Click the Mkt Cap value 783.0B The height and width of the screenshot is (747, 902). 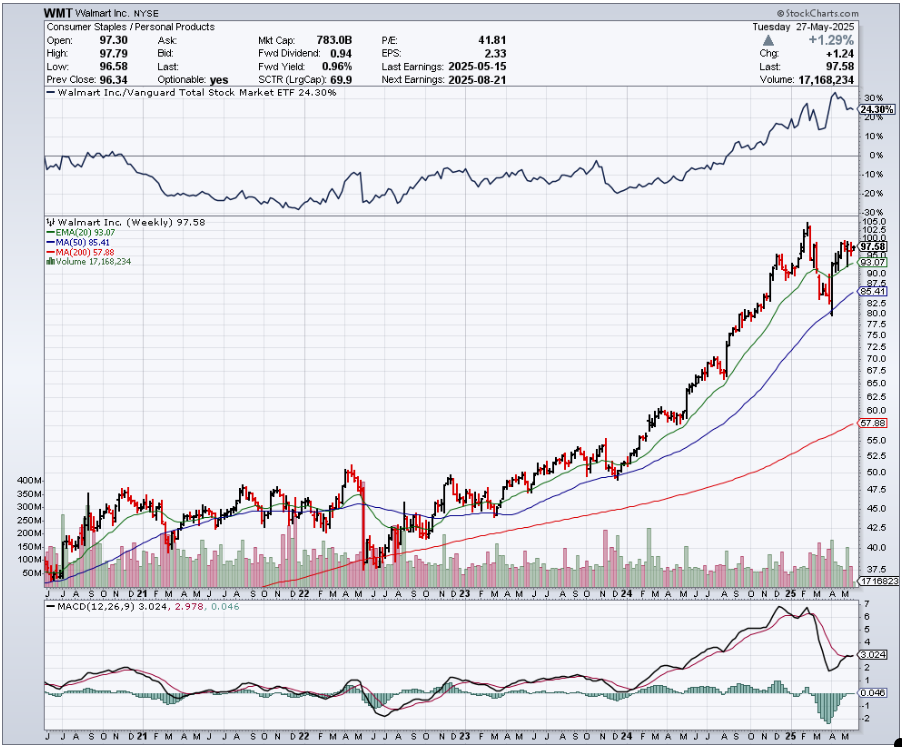(x=334, y=40)
